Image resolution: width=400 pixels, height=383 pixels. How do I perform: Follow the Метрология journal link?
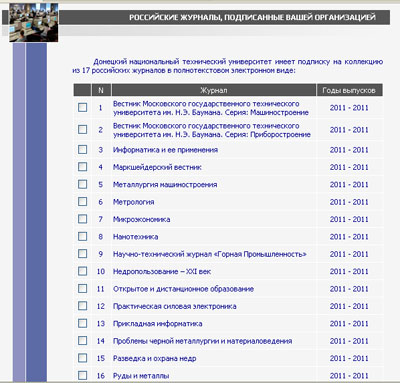(133, 202)
